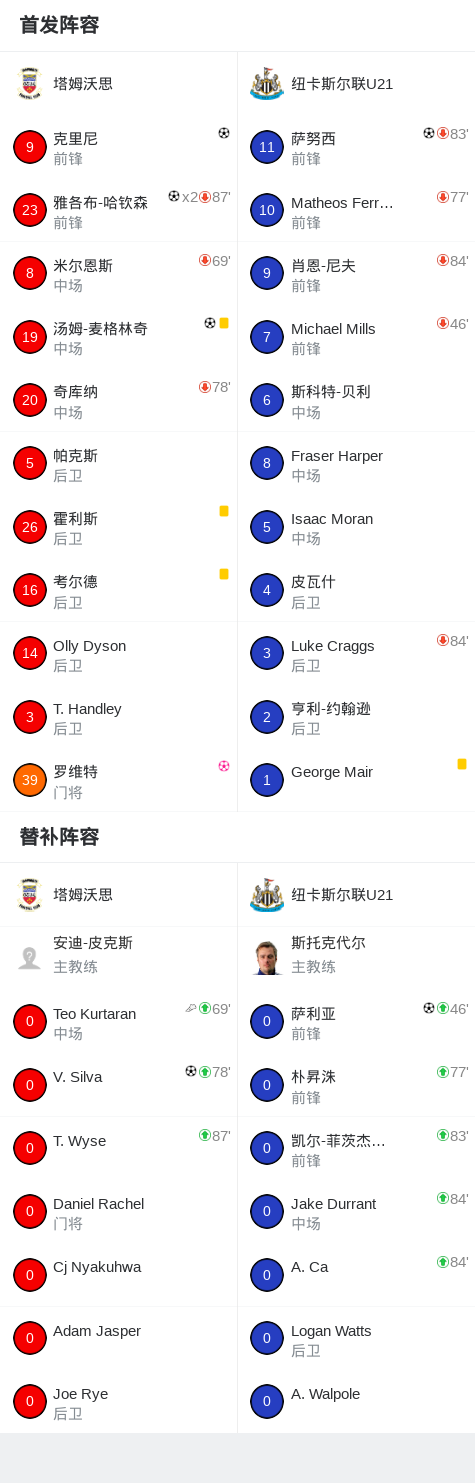Open player 雅各布-哈钦森 profile
Viewport: 475px width, 1483px height.
pyautogui.click(x=100, y=202)
